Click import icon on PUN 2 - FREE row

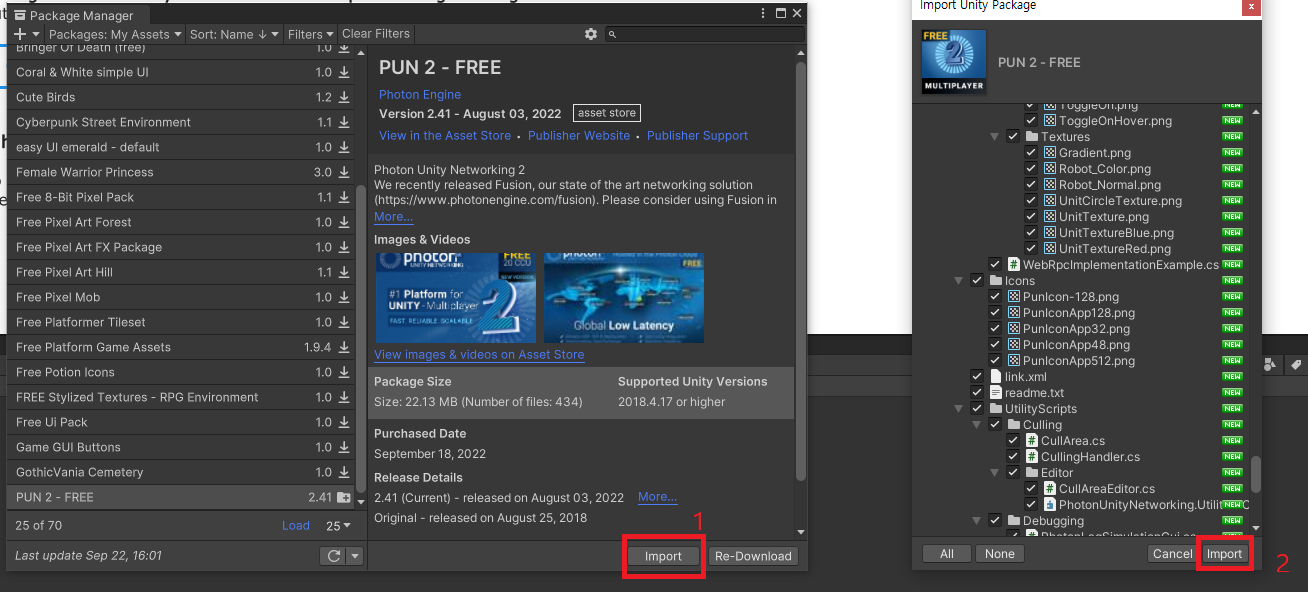click(344, 497)
